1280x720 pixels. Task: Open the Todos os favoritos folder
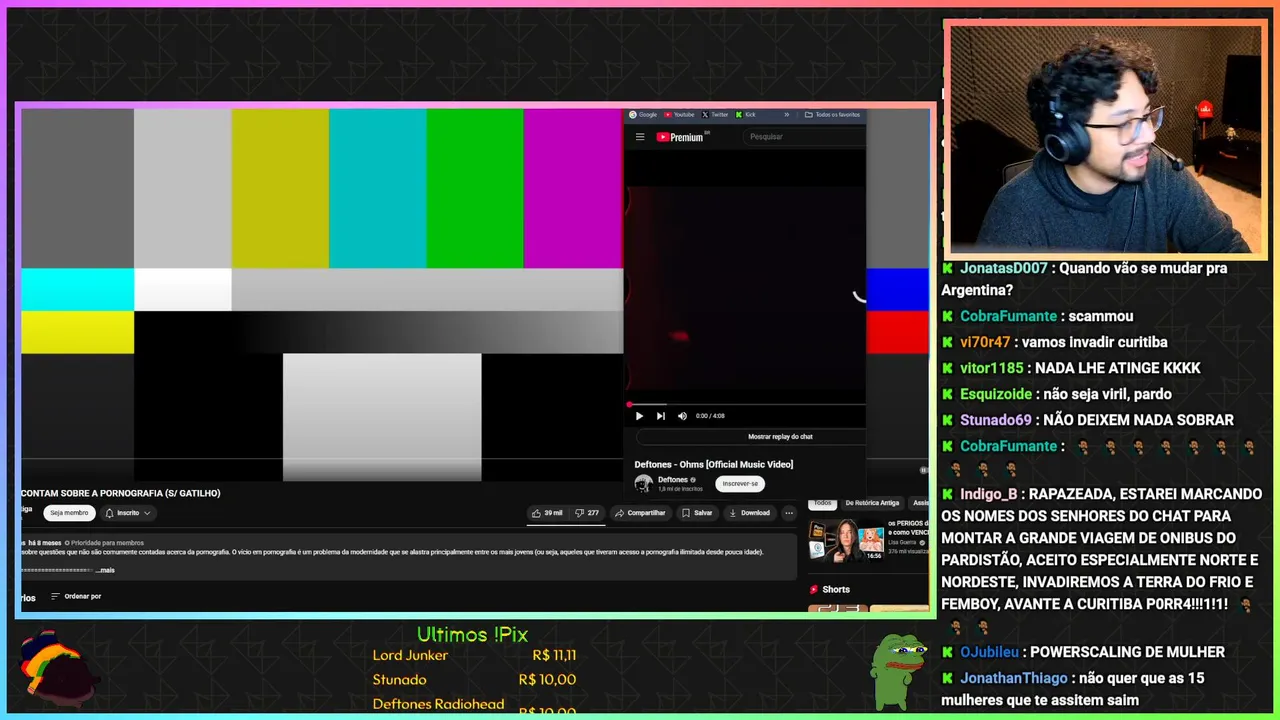pyautogui.click(x=832, y=115)
